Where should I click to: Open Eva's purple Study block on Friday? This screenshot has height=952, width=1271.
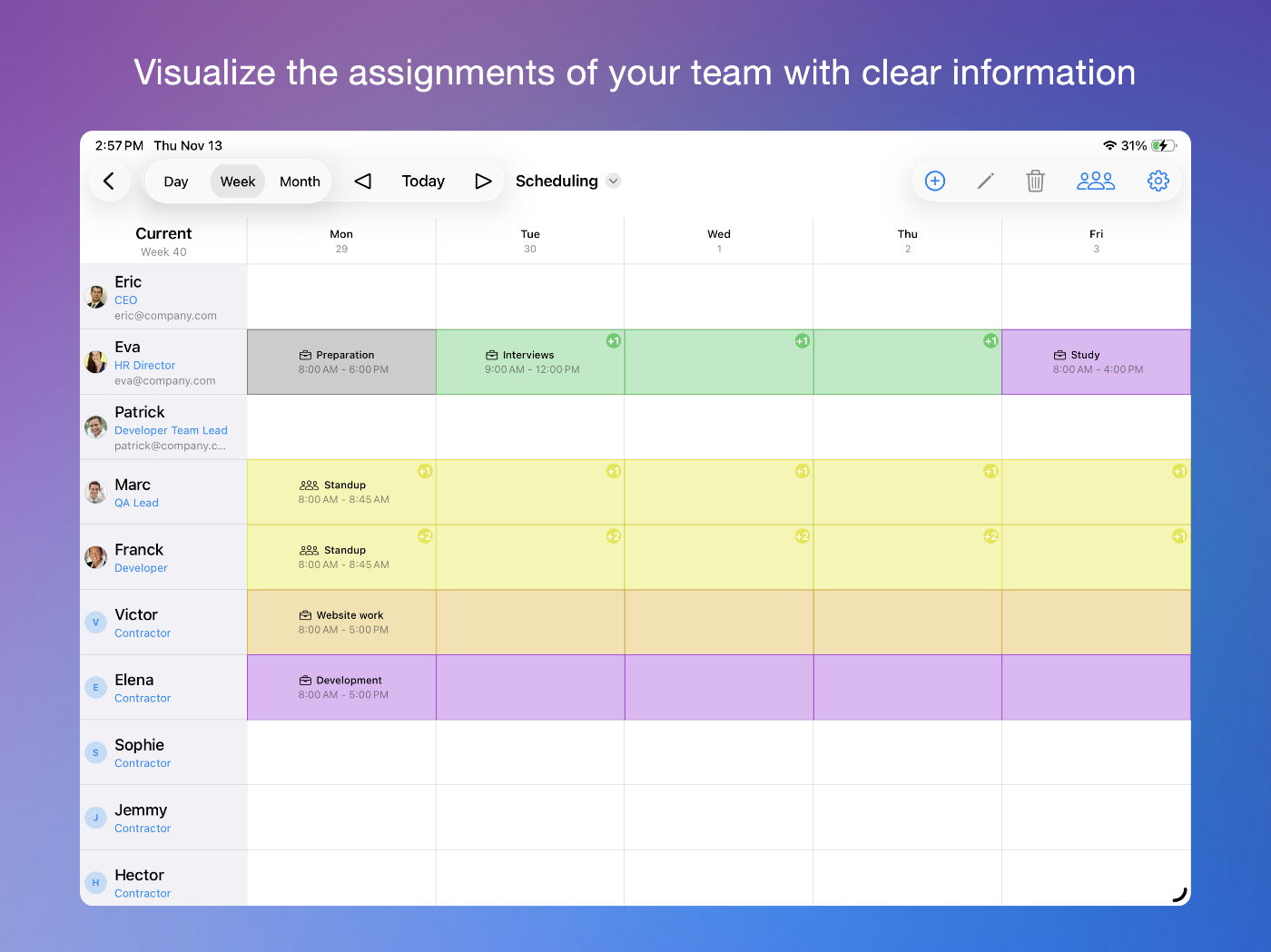(1096, 362)
